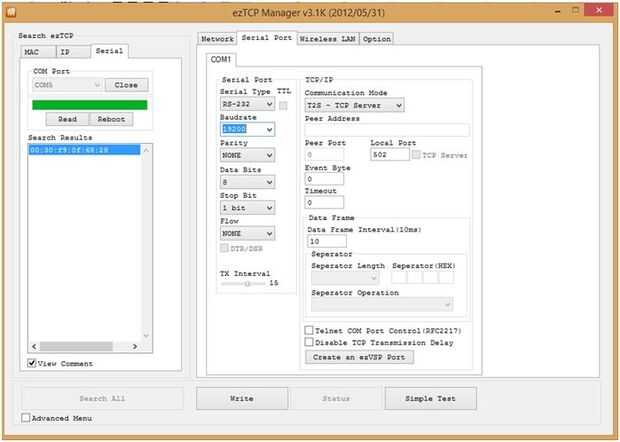The height and width of the screenshot is (442, 620).
Task: Select the Serial Port tab
Action: pos(267,38)
